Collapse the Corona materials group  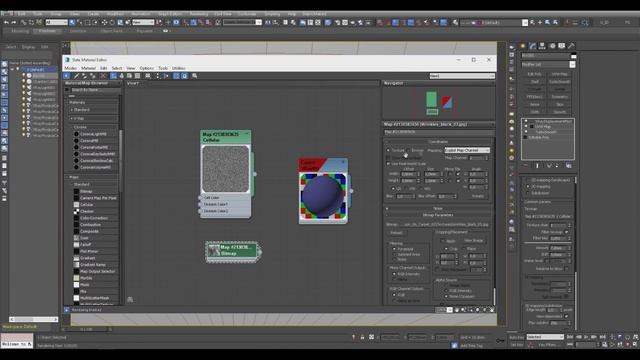pyautogui.click(x=80, y=127)
